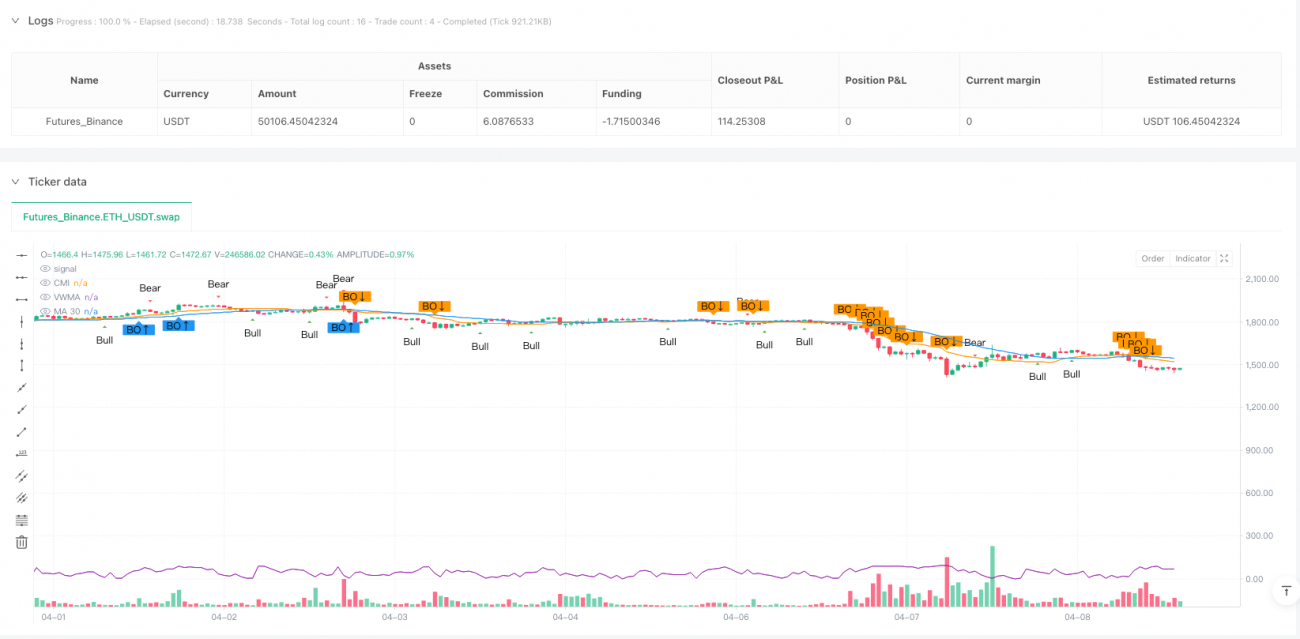Click the Amount sub-header
Image resolution: width=1300 pixels, height=639 pixels.
coord(277,94)
